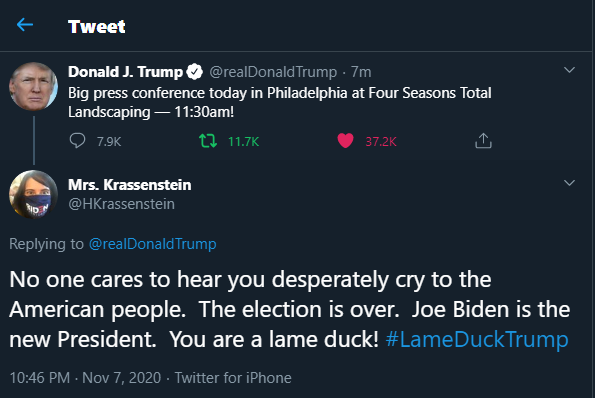The width and height of the screenshot is (595, 398).
Task: Open the share icon on Trump's tweet
Action: [483, 141]
